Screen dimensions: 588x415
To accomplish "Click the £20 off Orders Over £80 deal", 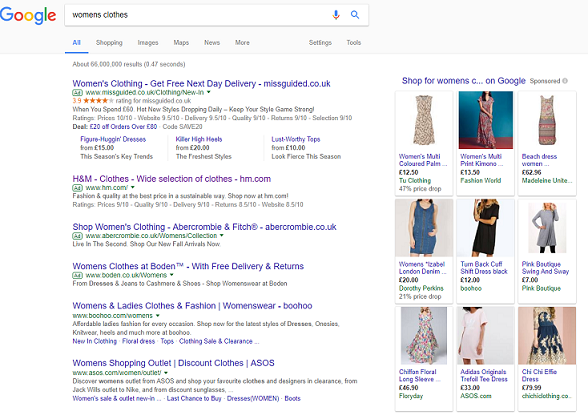I will 123,127.
